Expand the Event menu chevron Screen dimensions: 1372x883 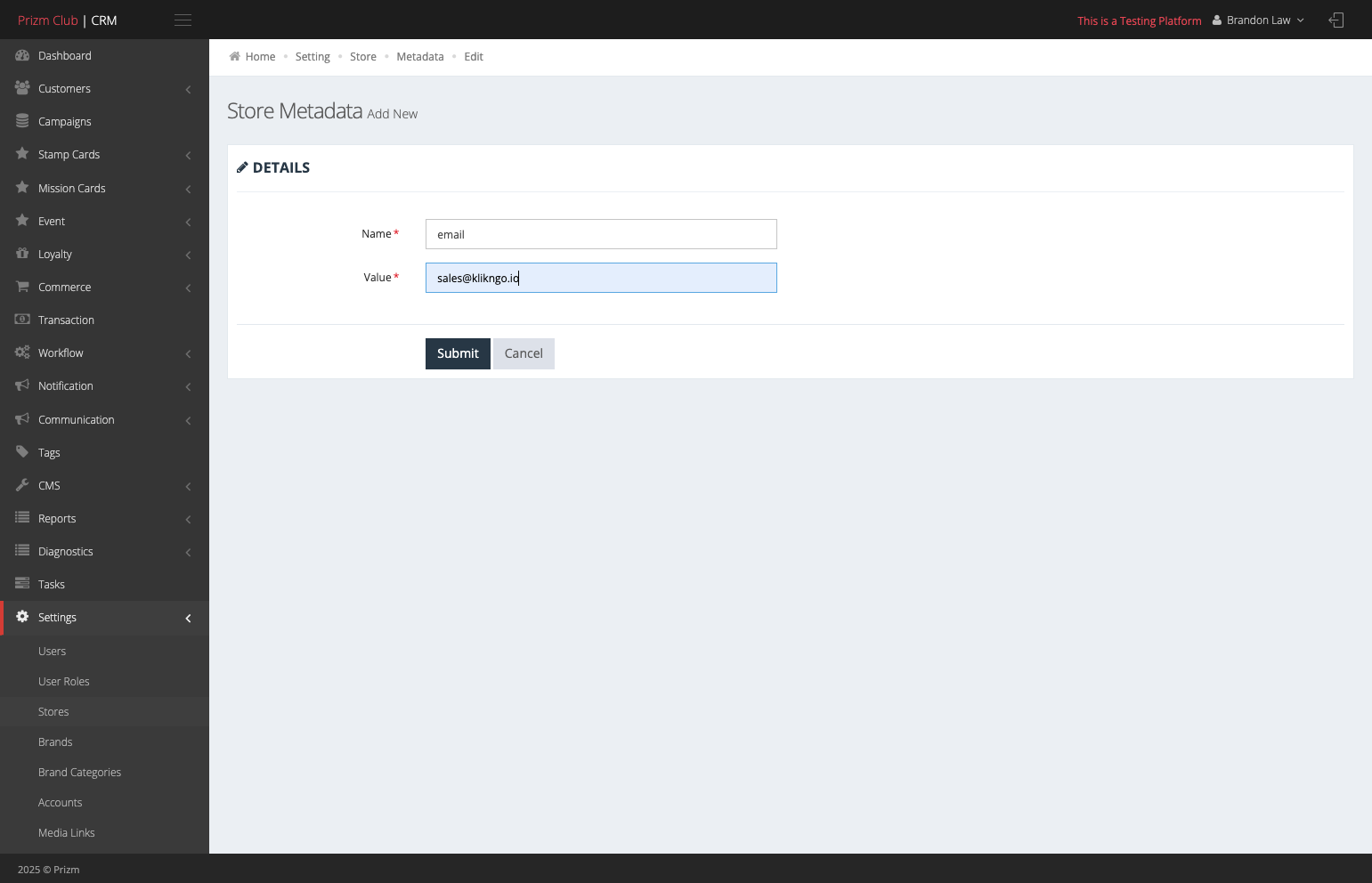click(x=188, y=222)
